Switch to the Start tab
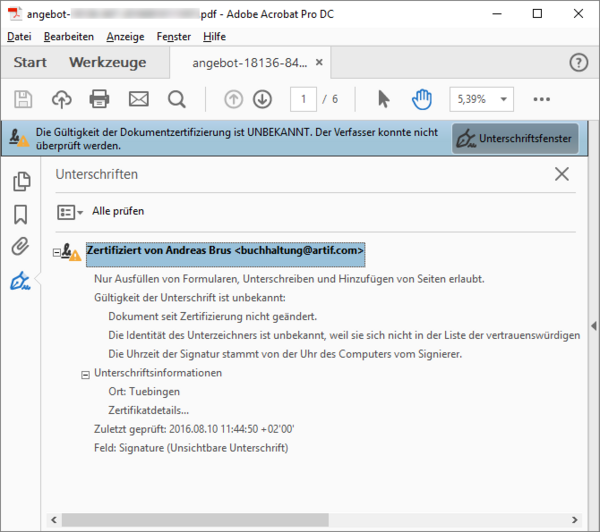This screenshot has width=600, height=532. click(x=30, y=62)
